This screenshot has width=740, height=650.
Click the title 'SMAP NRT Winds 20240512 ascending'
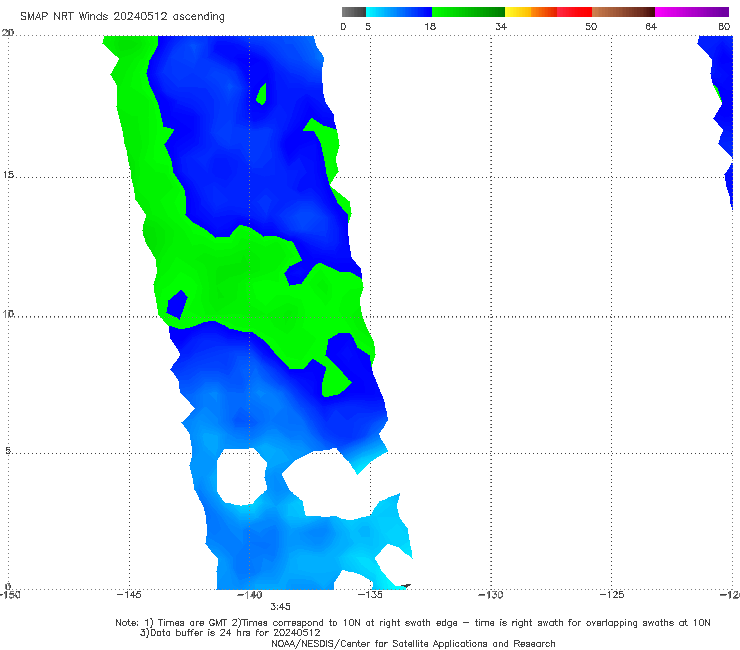pos(122,17)
